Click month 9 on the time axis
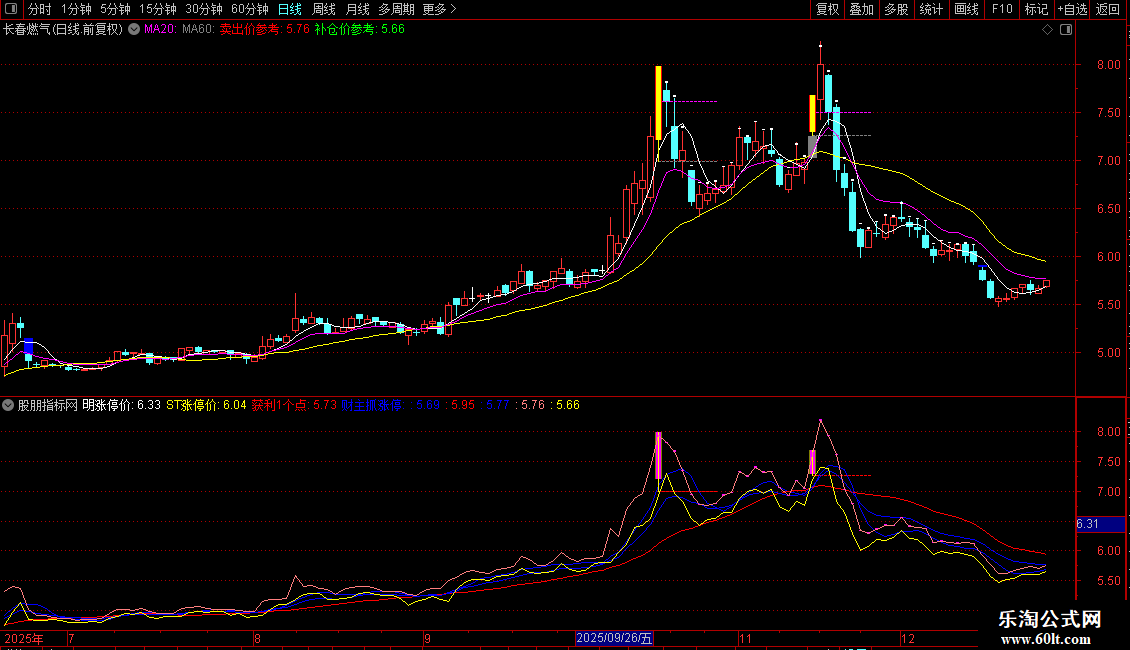Image resolution: width=1130 pixels, height=650 pixels. pyautogui.click(x=427, y=638)
